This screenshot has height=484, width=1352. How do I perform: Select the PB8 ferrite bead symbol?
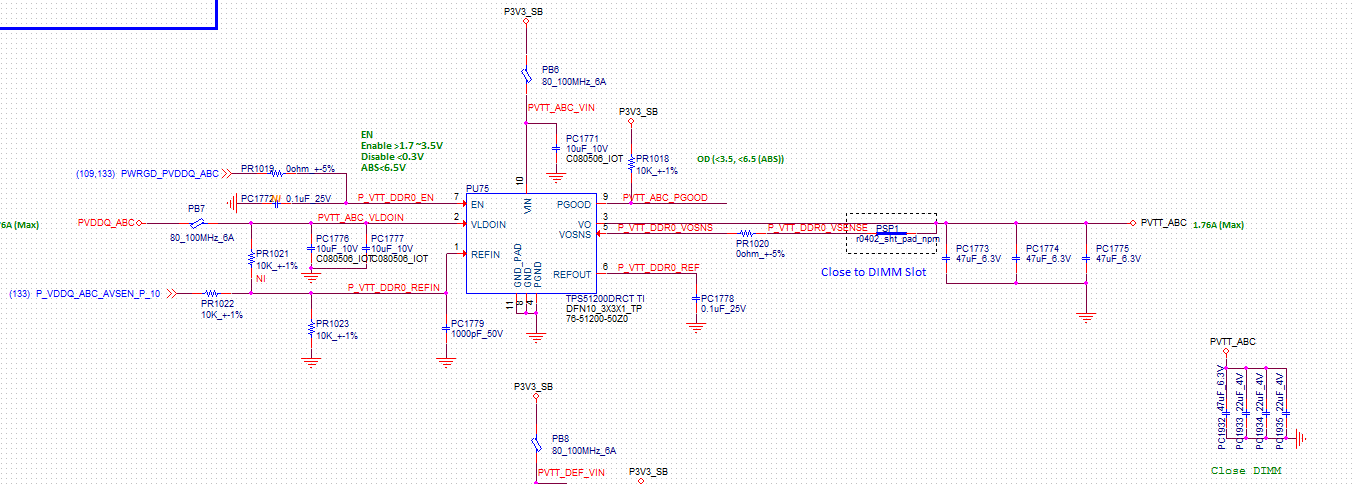pos(536,443)
